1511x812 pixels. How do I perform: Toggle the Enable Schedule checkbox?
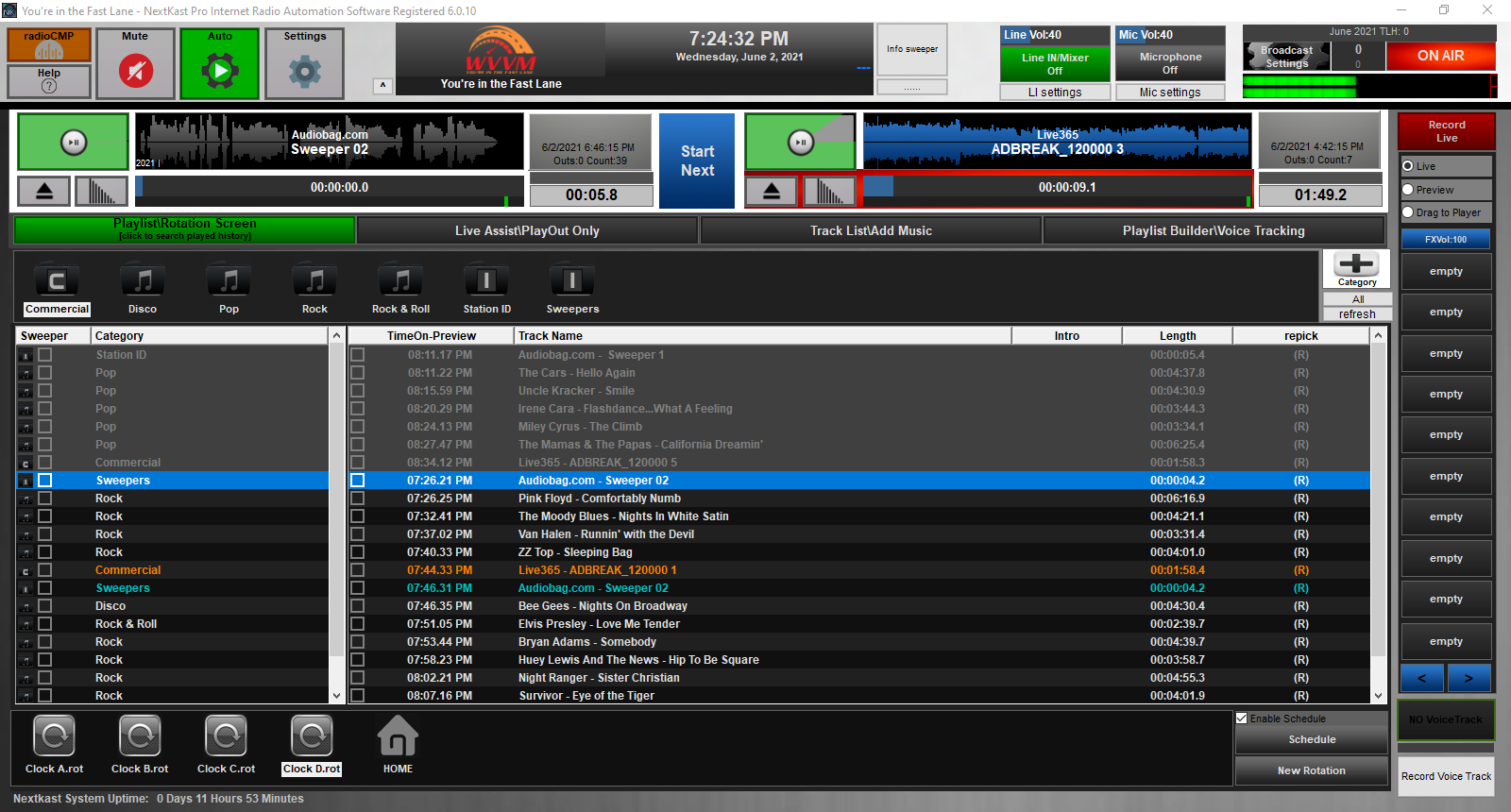tap(1242, 719)
